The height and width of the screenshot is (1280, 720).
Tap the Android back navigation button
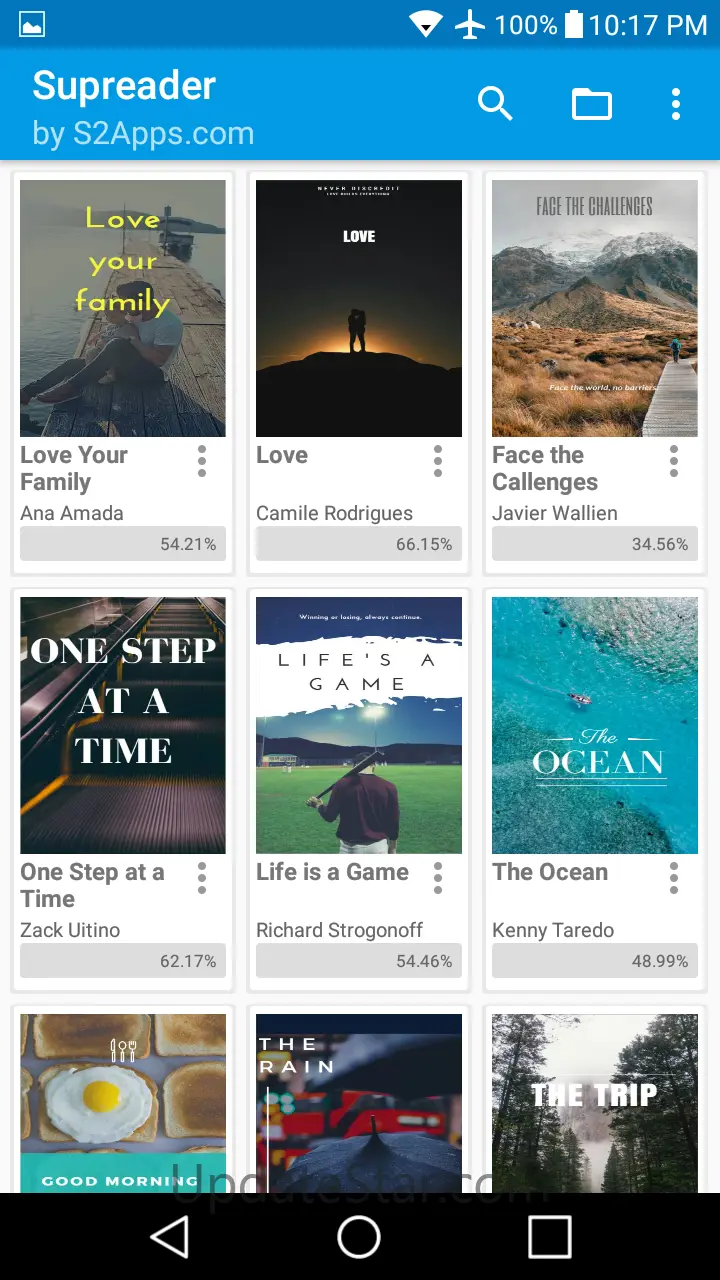pyautogui.click(x=170, y=1237)
